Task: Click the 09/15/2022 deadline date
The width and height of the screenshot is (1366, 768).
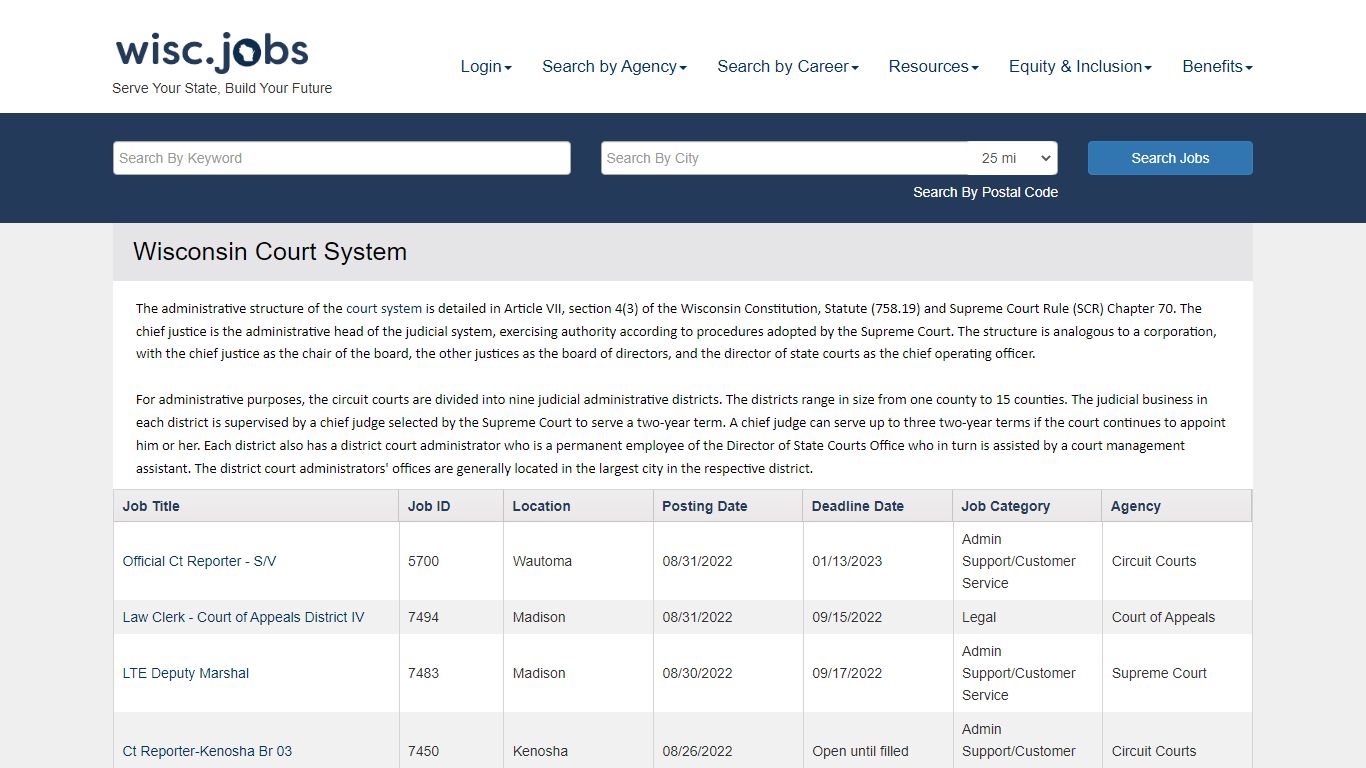Action: point(847,617)
